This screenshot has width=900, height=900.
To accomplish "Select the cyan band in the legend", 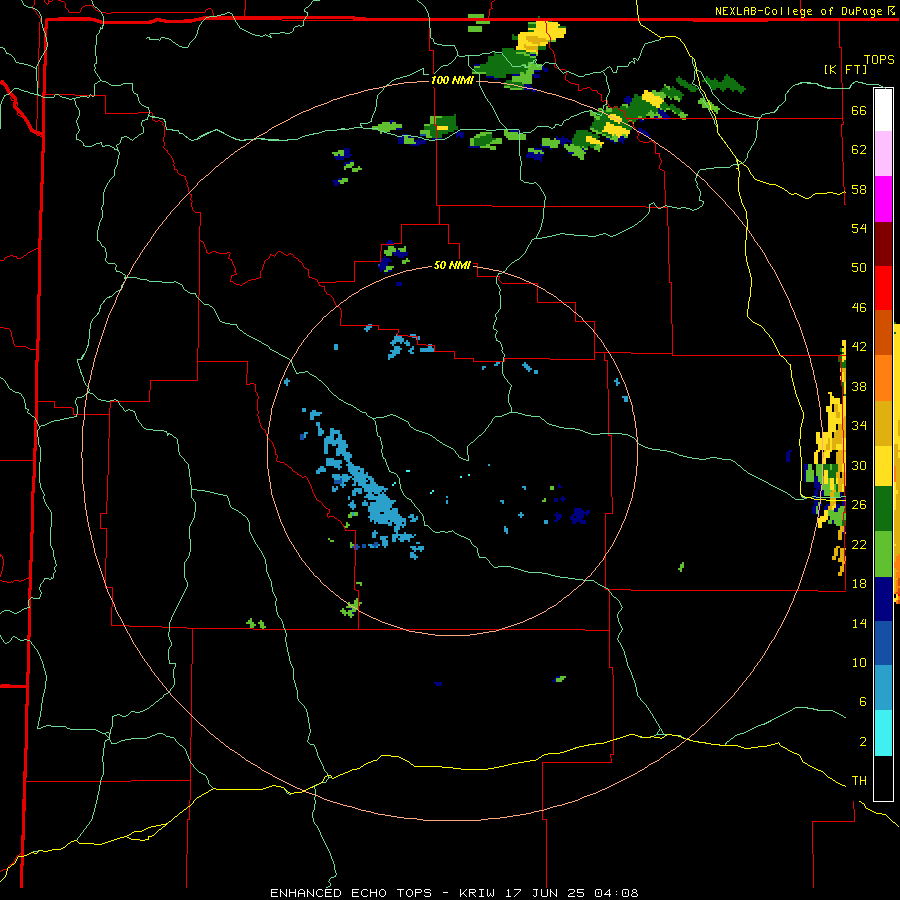I will (x=883, y=733).
